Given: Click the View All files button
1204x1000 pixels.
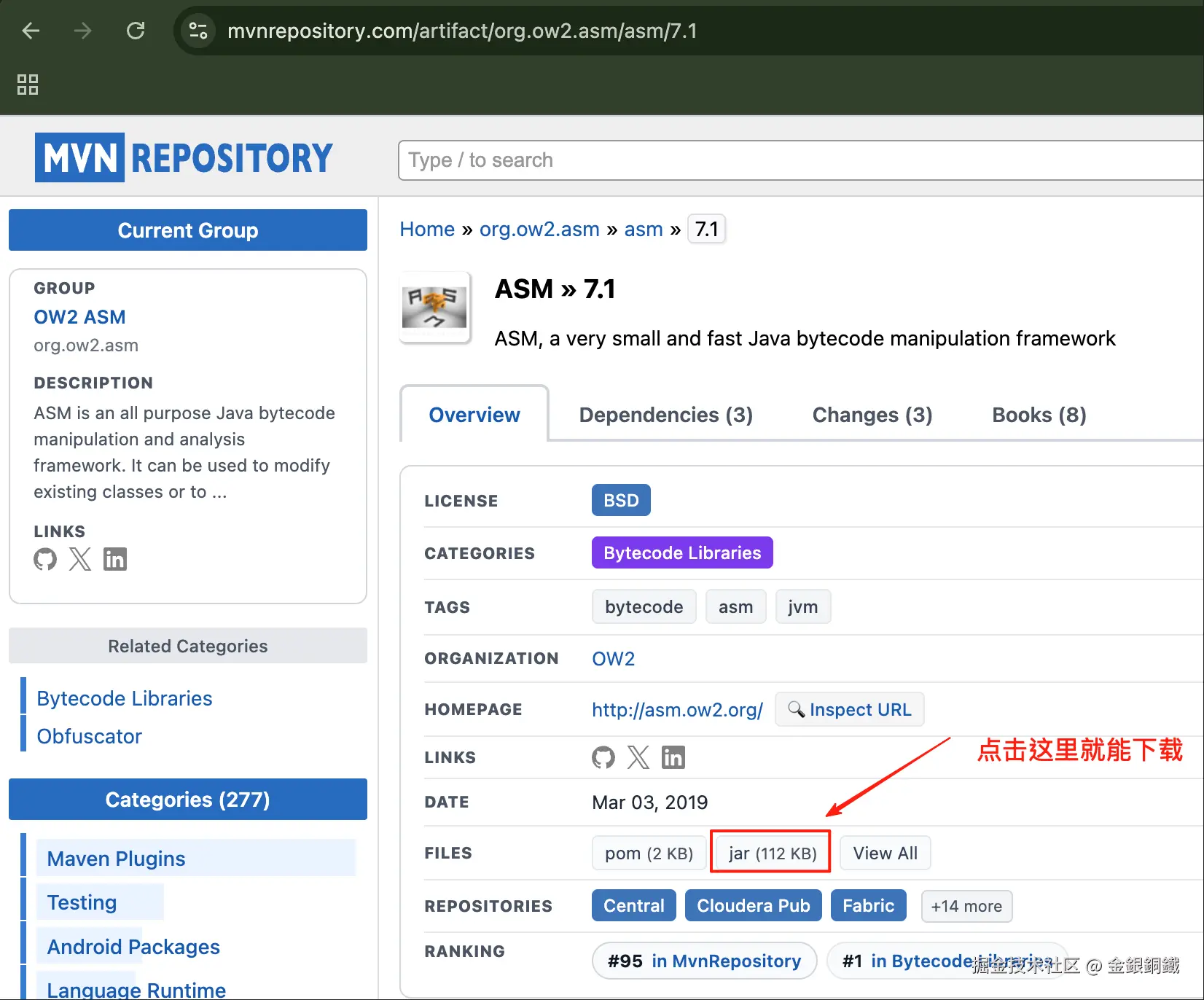Looking at the screenshot, I should (x=885, y=853).
